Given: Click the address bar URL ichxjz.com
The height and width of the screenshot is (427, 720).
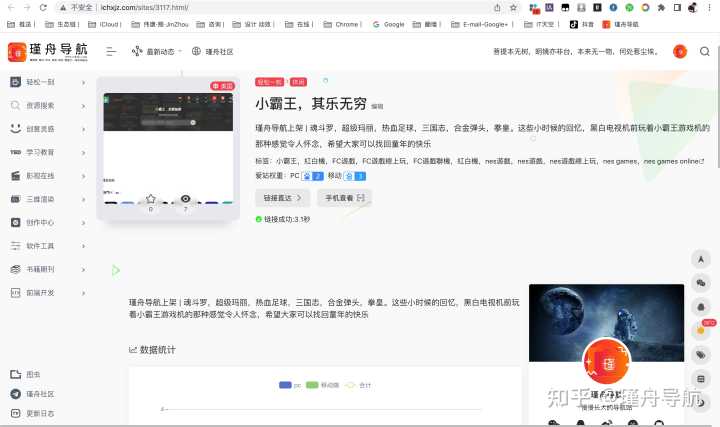Looking at the screenshot, I should click(x=144, y=7).
